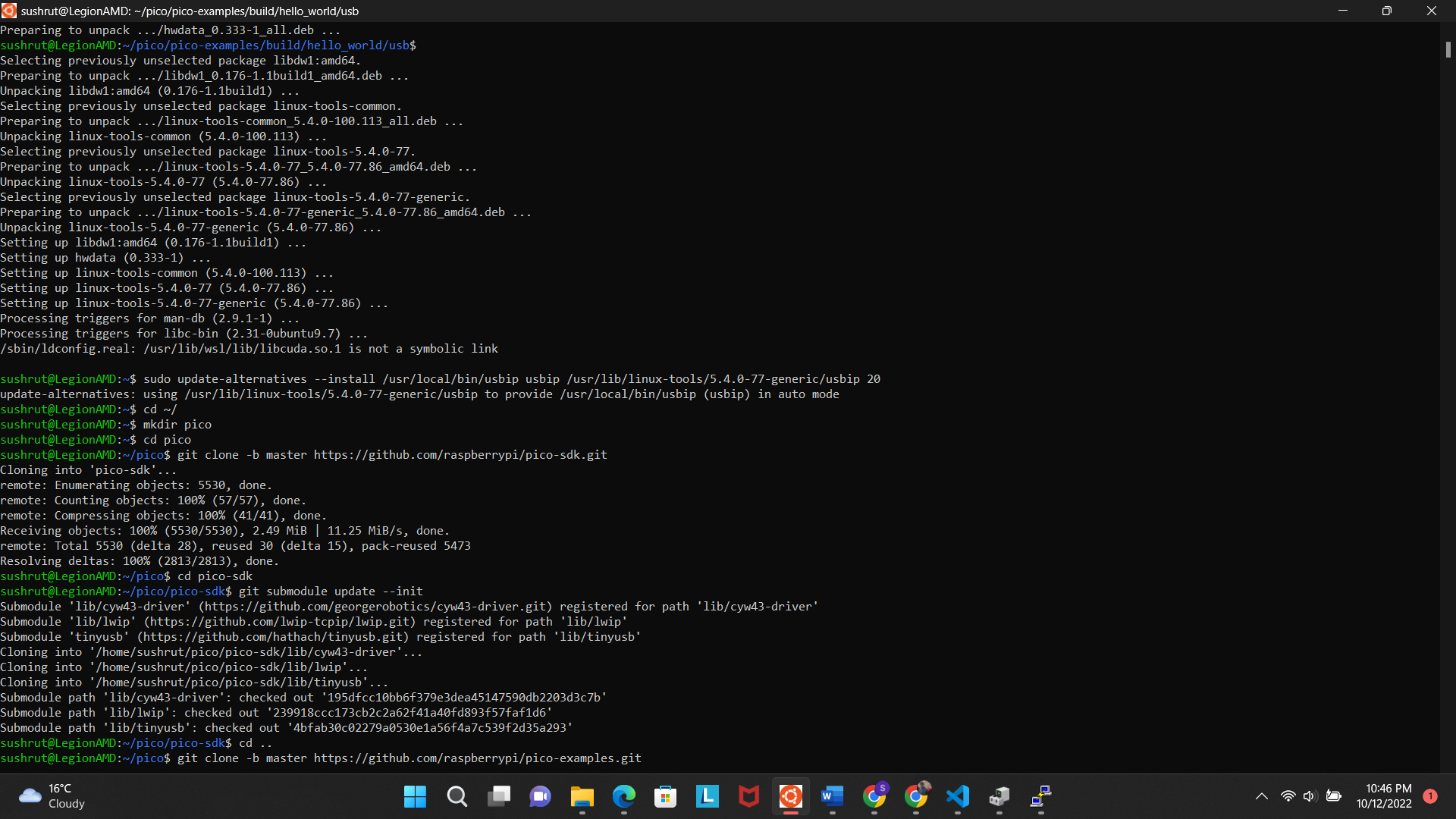Click the weather widget showing 16°C Cloudy
This screenshot has width=1456, height=819.
point(49,796)
